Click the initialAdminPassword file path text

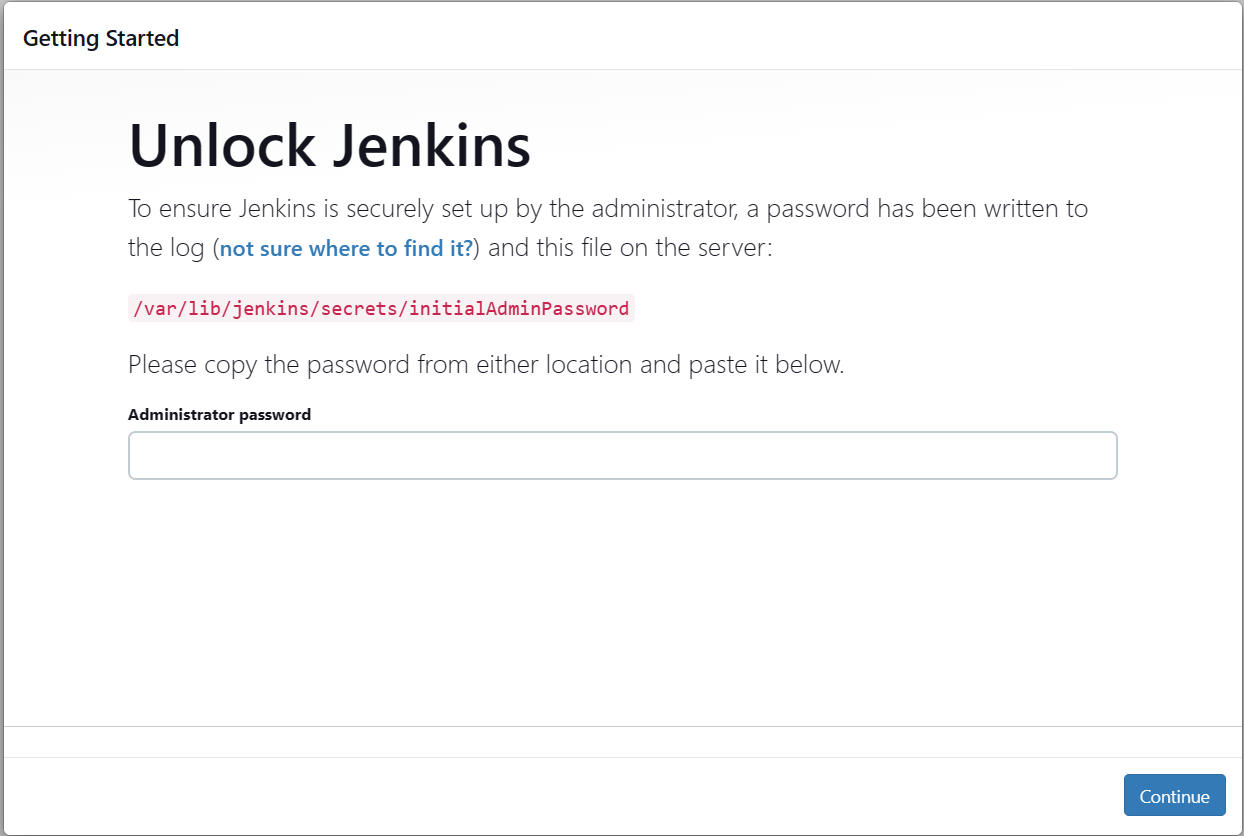(x=381, y=308)
